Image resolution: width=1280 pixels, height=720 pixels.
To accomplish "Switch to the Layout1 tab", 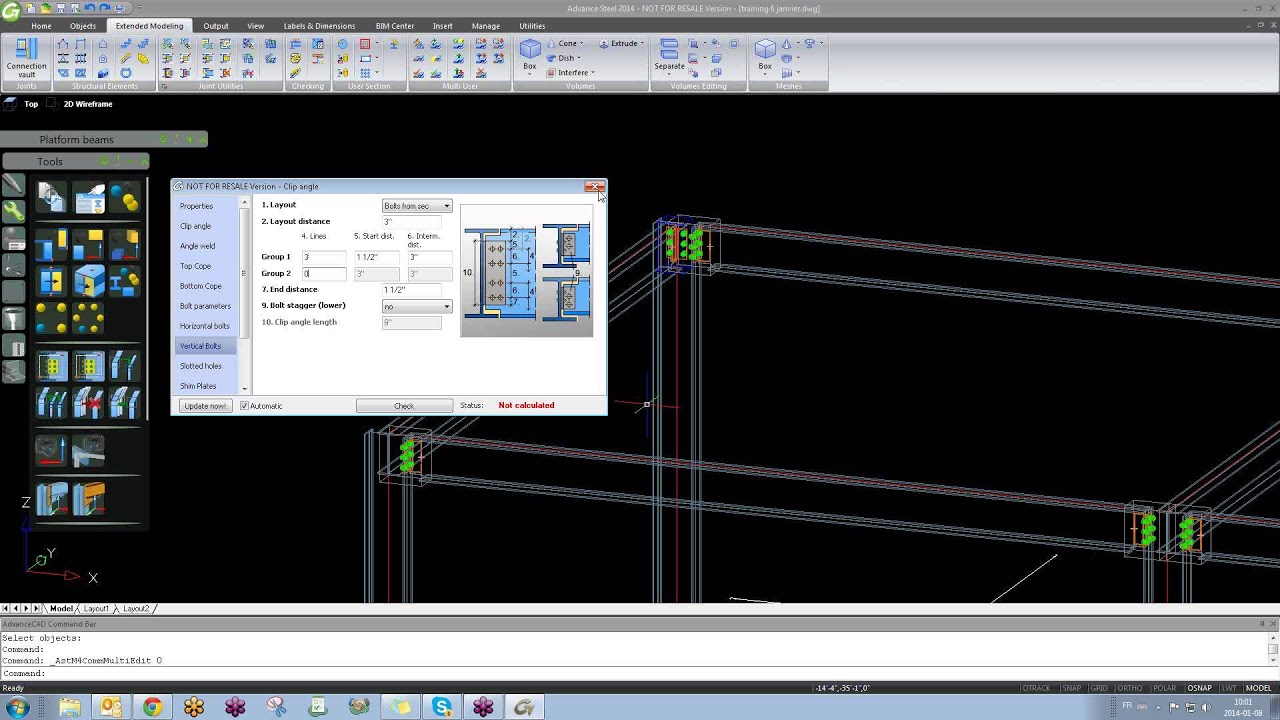I will pos(96,608).
